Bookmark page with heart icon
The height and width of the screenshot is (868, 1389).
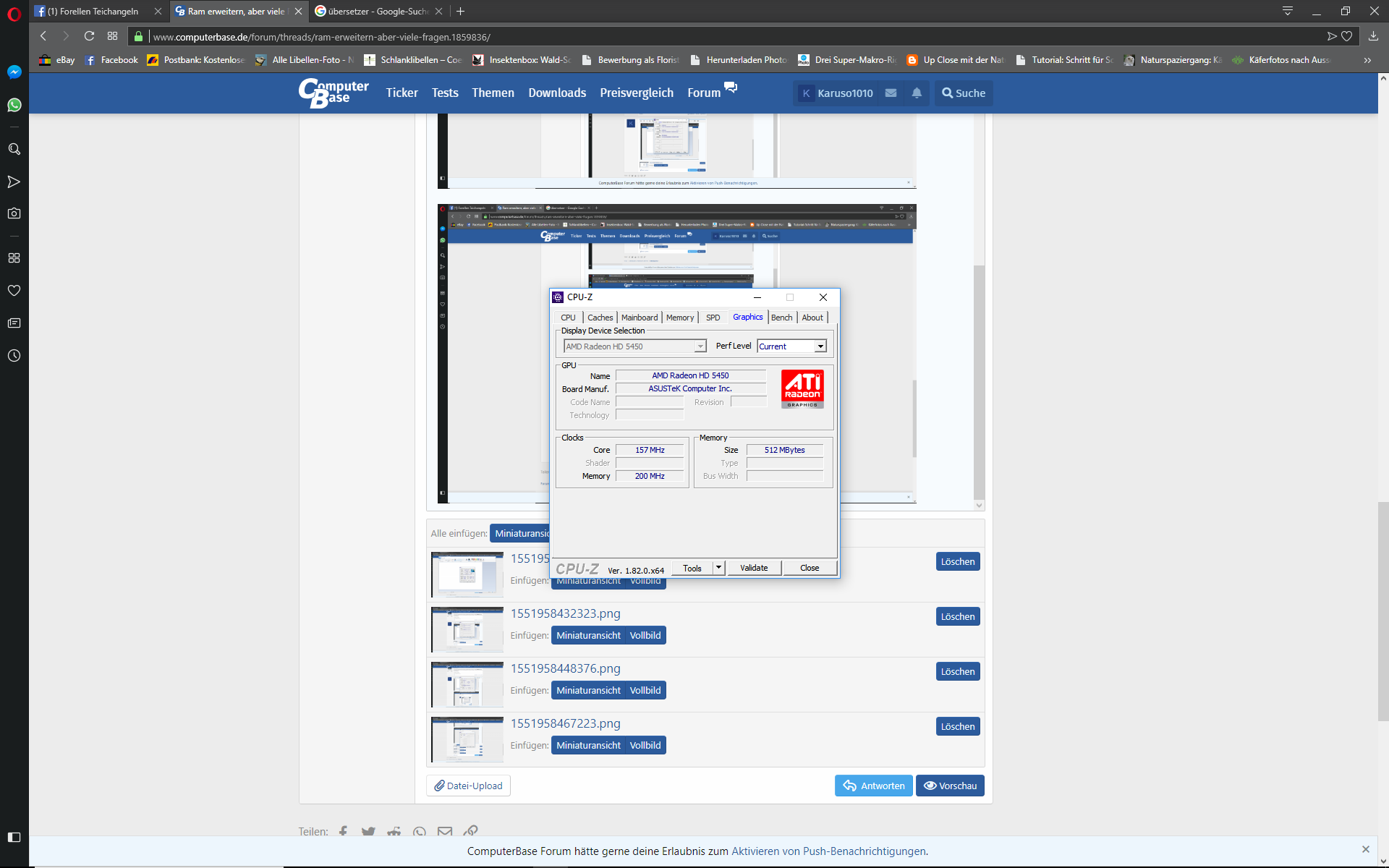(x=1346, y=36)
